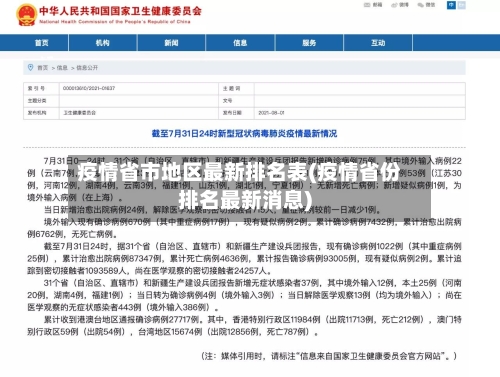The width and height of the screenshot is (500, 377).
Task: Click the 文号 label cell
Action: pyautogui.click(x=236, y=101)
